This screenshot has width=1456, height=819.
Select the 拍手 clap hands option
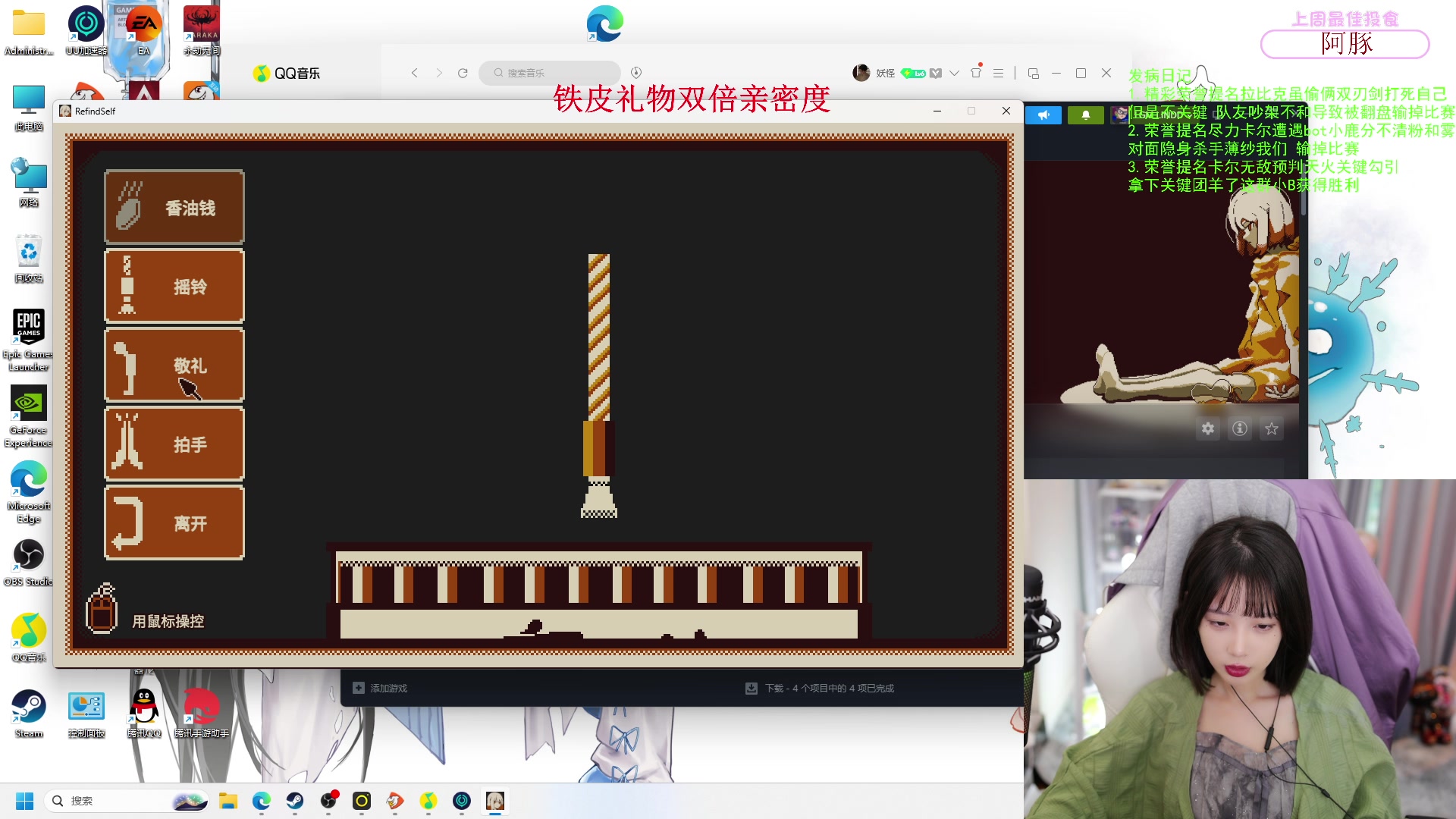(174, 444)
